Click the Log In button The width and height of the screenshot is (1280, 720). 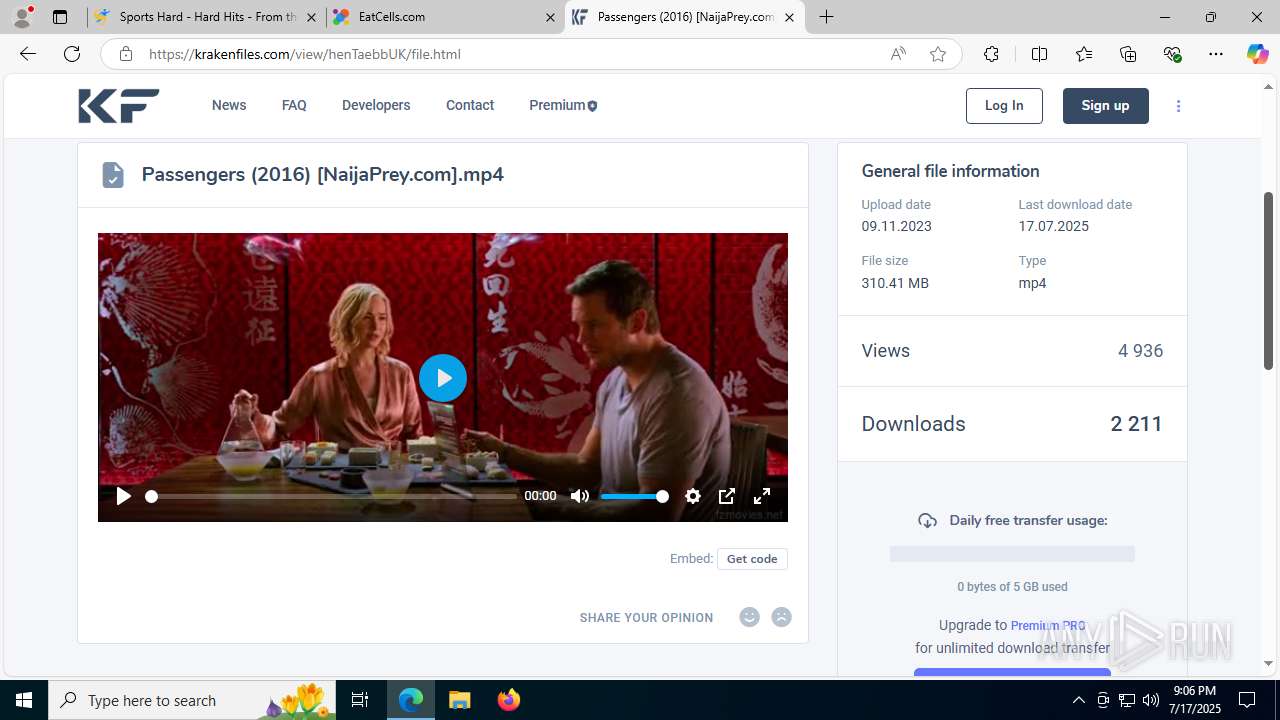click(x=1004, y=106)
